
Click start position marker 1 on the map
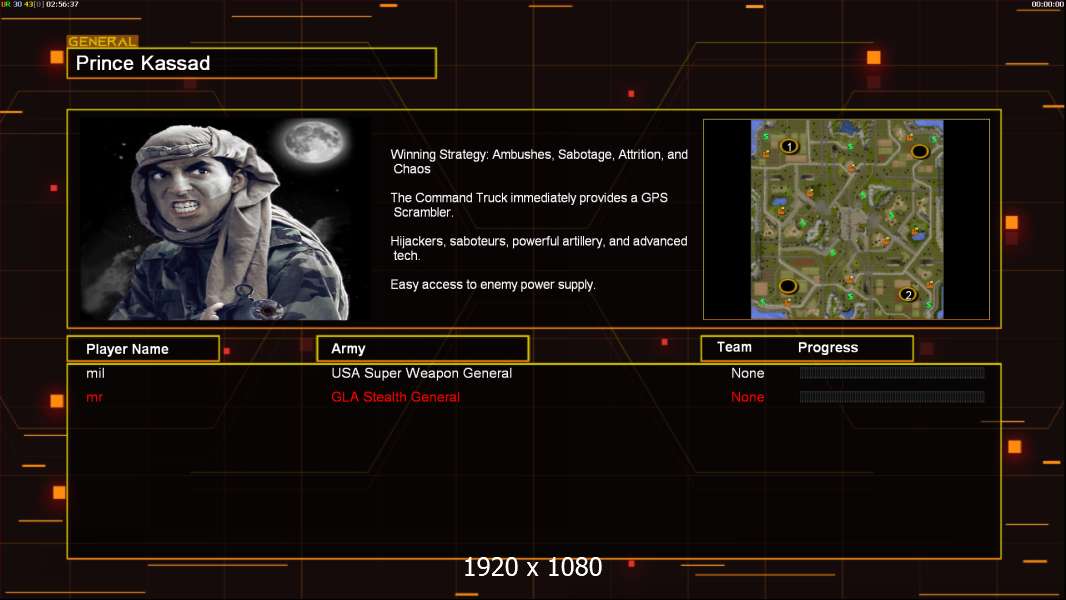coord(789,146)
